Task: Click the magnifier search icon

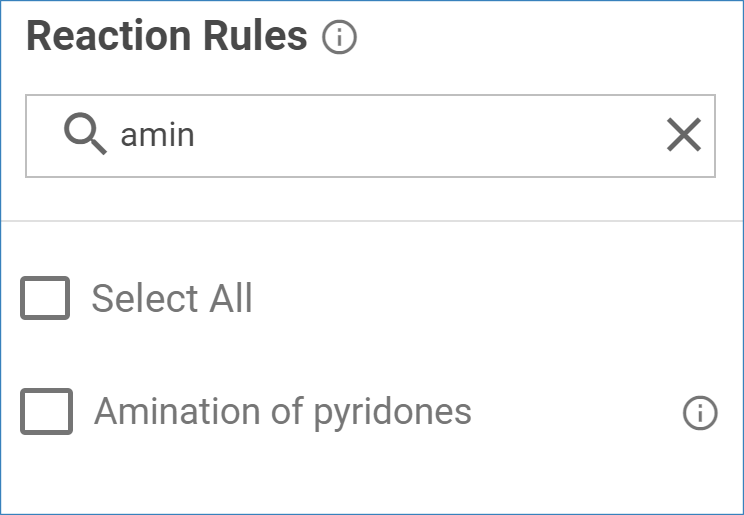Action: pos(85,134)
